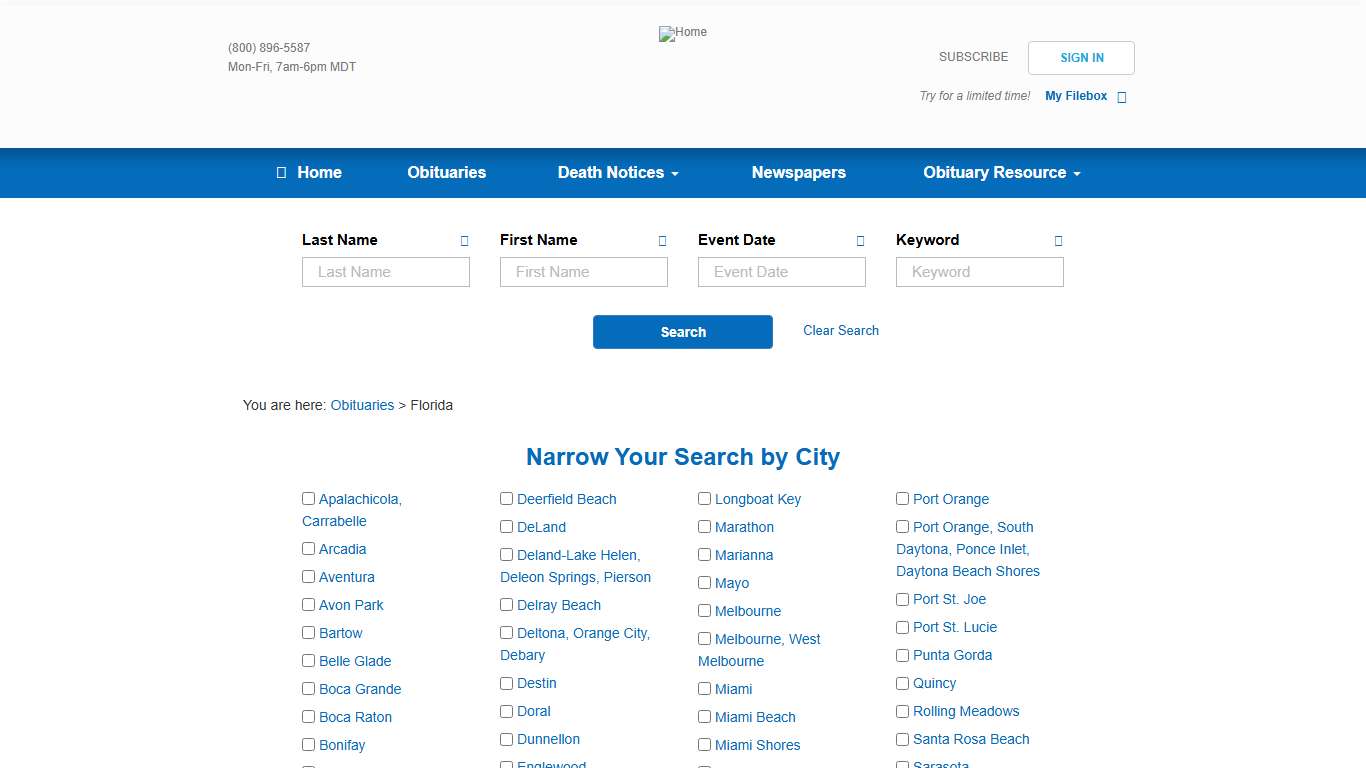1366x768 pixels.
Task: Click the Home logo image at top
Action: pos(682,33)
